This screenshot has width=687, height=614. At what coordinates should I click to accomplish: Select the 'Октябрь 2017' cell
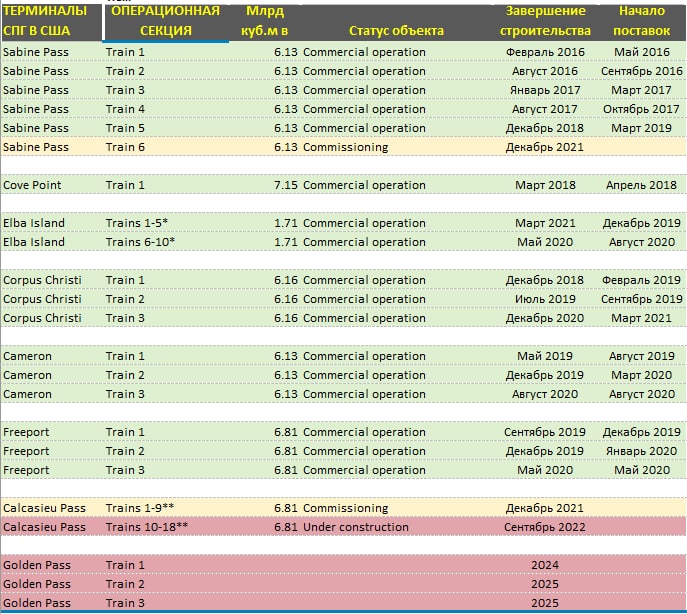641,109
